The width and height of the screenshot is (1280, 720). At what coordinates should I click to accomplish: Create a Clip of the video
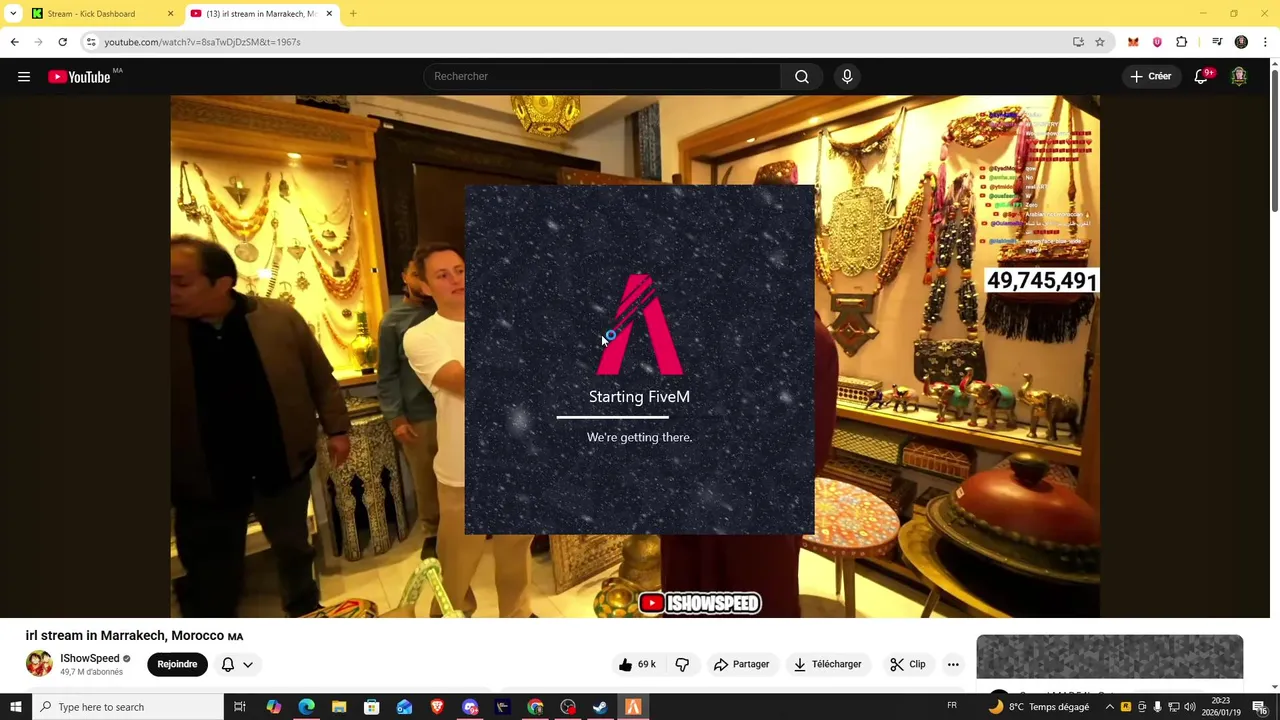click(x=908, y=664)
